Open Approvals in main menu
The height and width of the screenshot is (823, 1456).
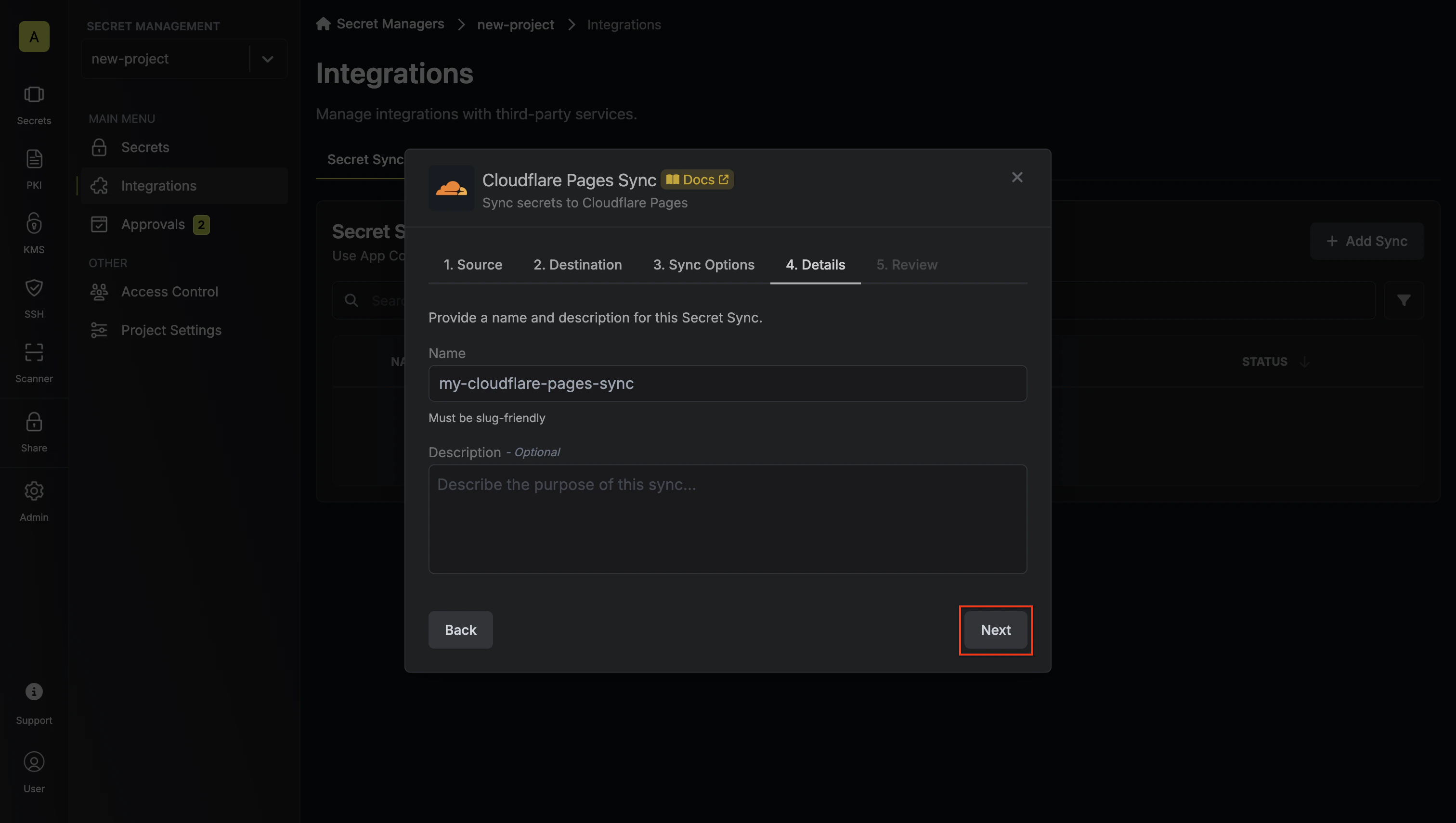pos(184,224)
